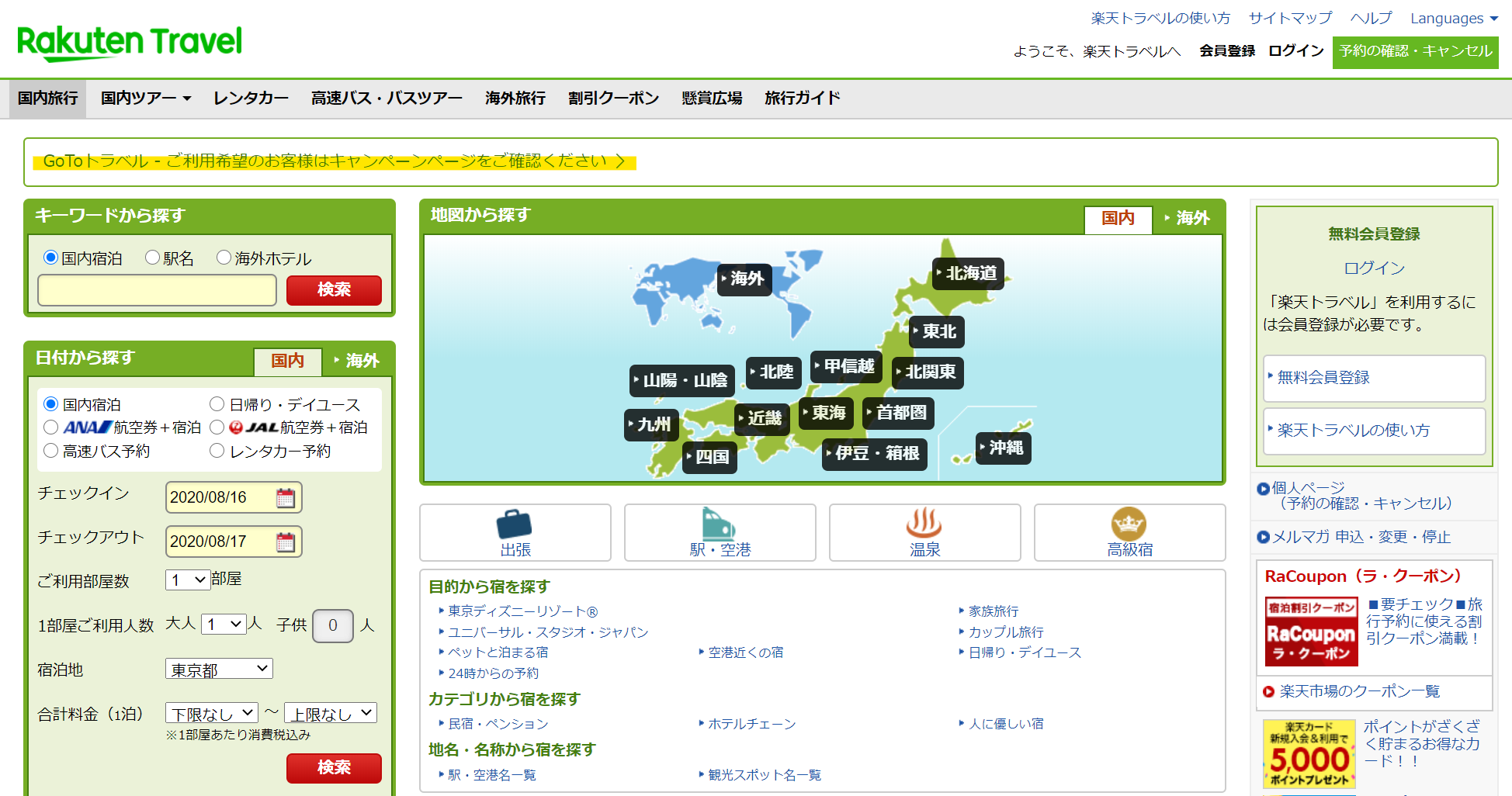Open the GoToトラベル campaign notice link
Screen dimensions: 1512x796
(335, 161)
